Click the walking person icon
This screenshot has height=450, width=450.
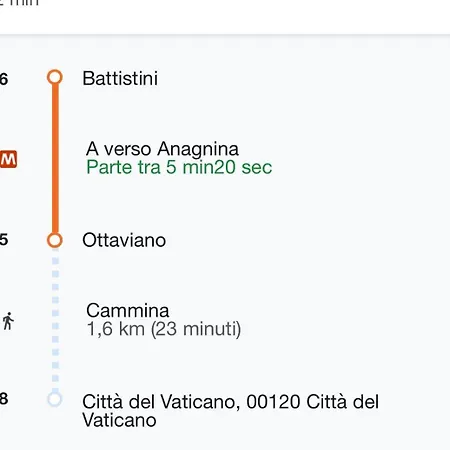(8, 321)
